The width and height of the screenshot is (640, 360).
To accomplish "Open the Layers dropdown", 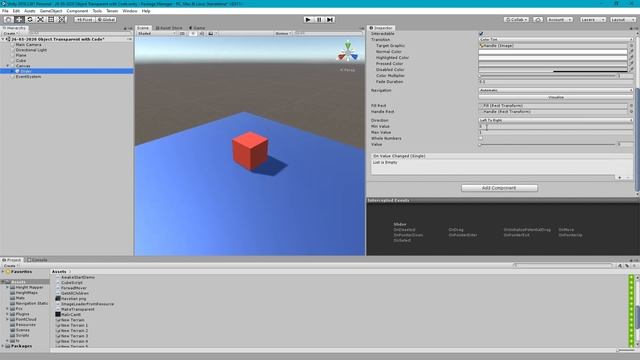I will [593, 20].
